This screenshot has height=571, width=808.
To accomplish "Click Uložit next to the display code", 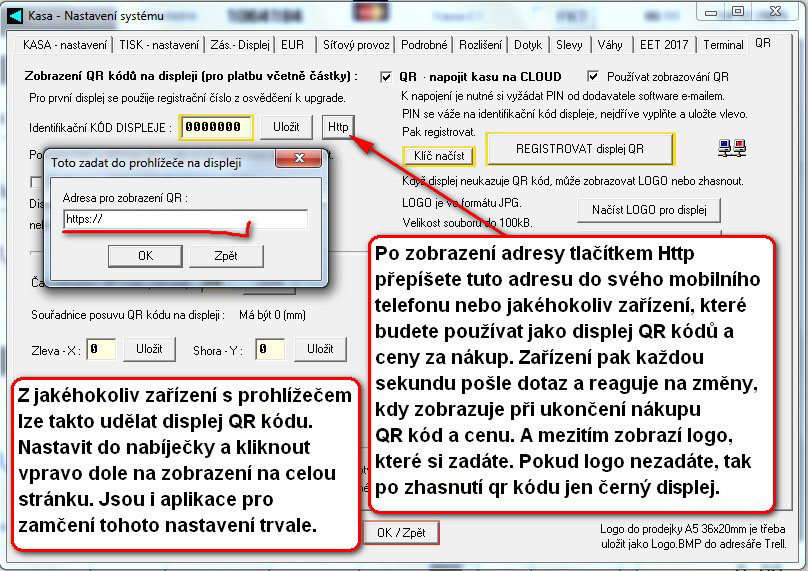I will tap(287, 127).
